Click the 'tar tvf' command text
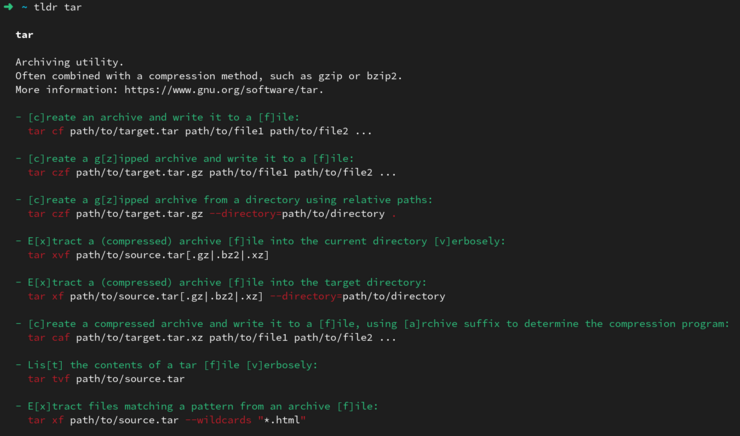This screenshot has width=740, height=436. (x=49, y=379)
